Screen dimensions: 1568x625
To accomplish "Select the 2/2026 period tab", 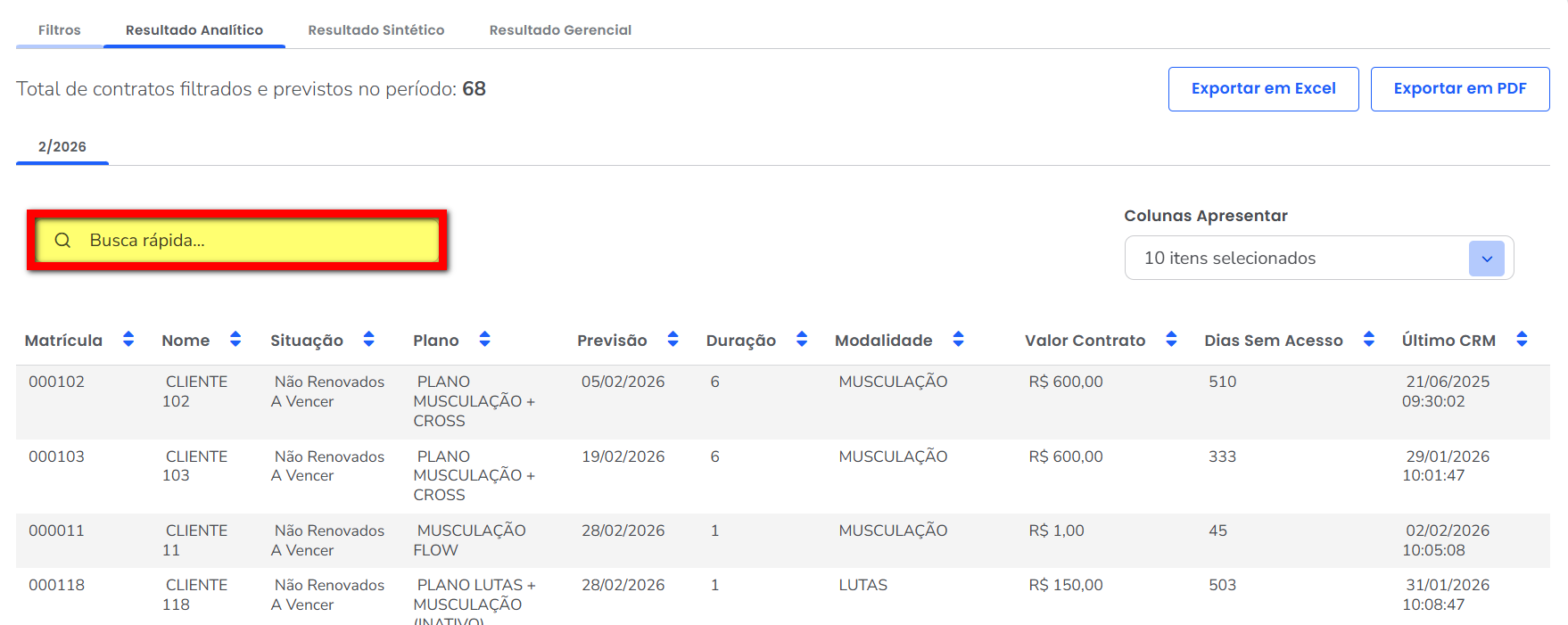I will click(62, 147).
